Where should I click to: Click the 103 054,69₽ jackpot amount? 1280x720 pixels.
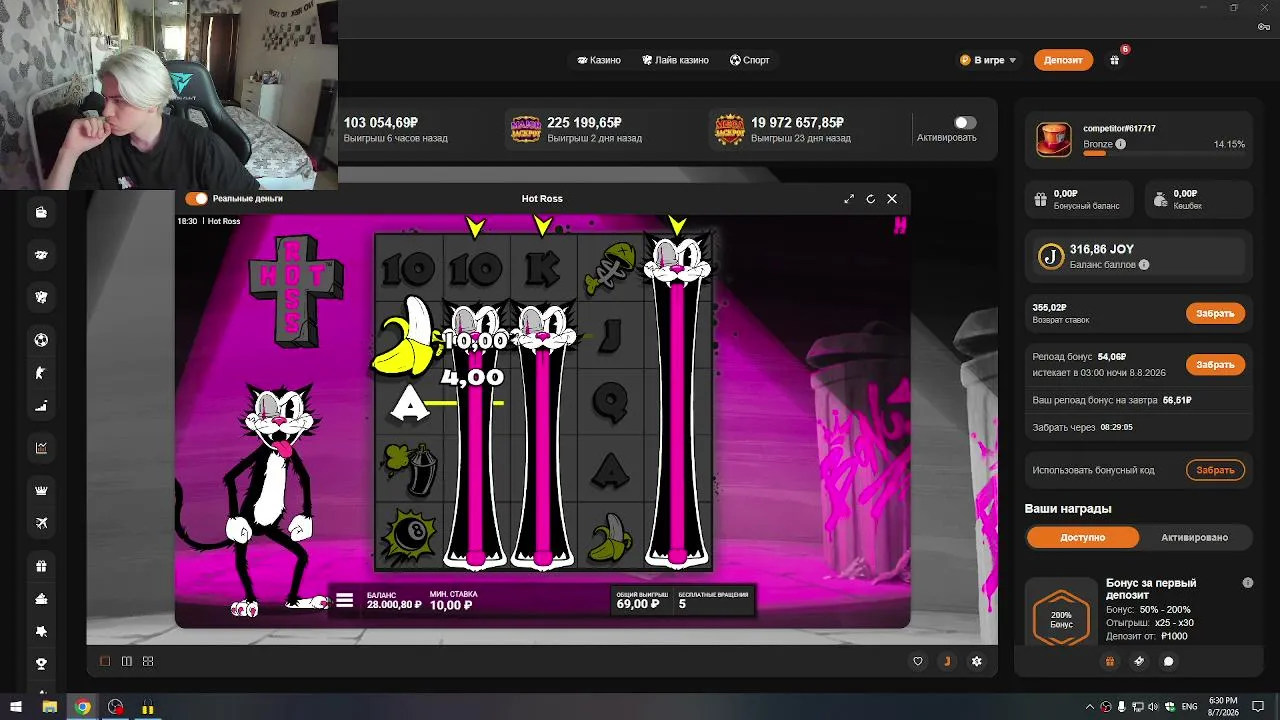[x=381, y=122]
